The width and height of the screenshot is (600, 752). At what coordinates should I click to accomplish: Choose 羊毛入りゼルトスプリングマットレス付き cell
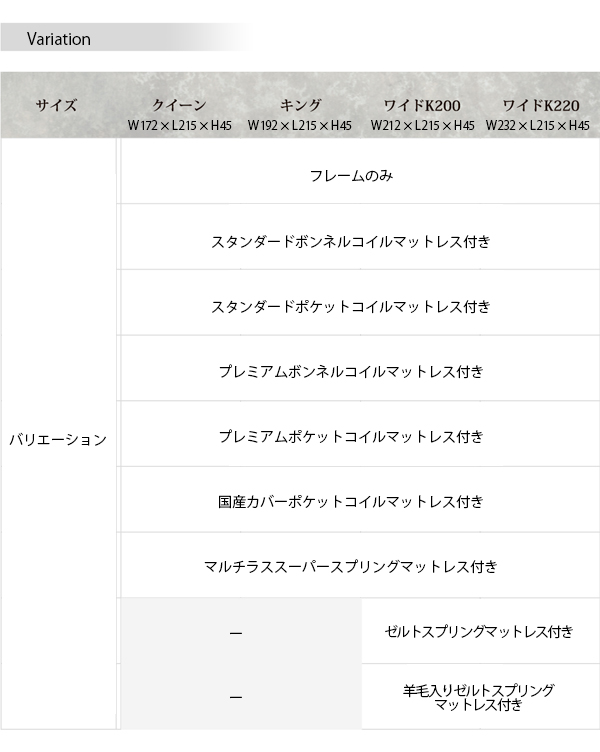pyautogui.click(x=481, y=697)
